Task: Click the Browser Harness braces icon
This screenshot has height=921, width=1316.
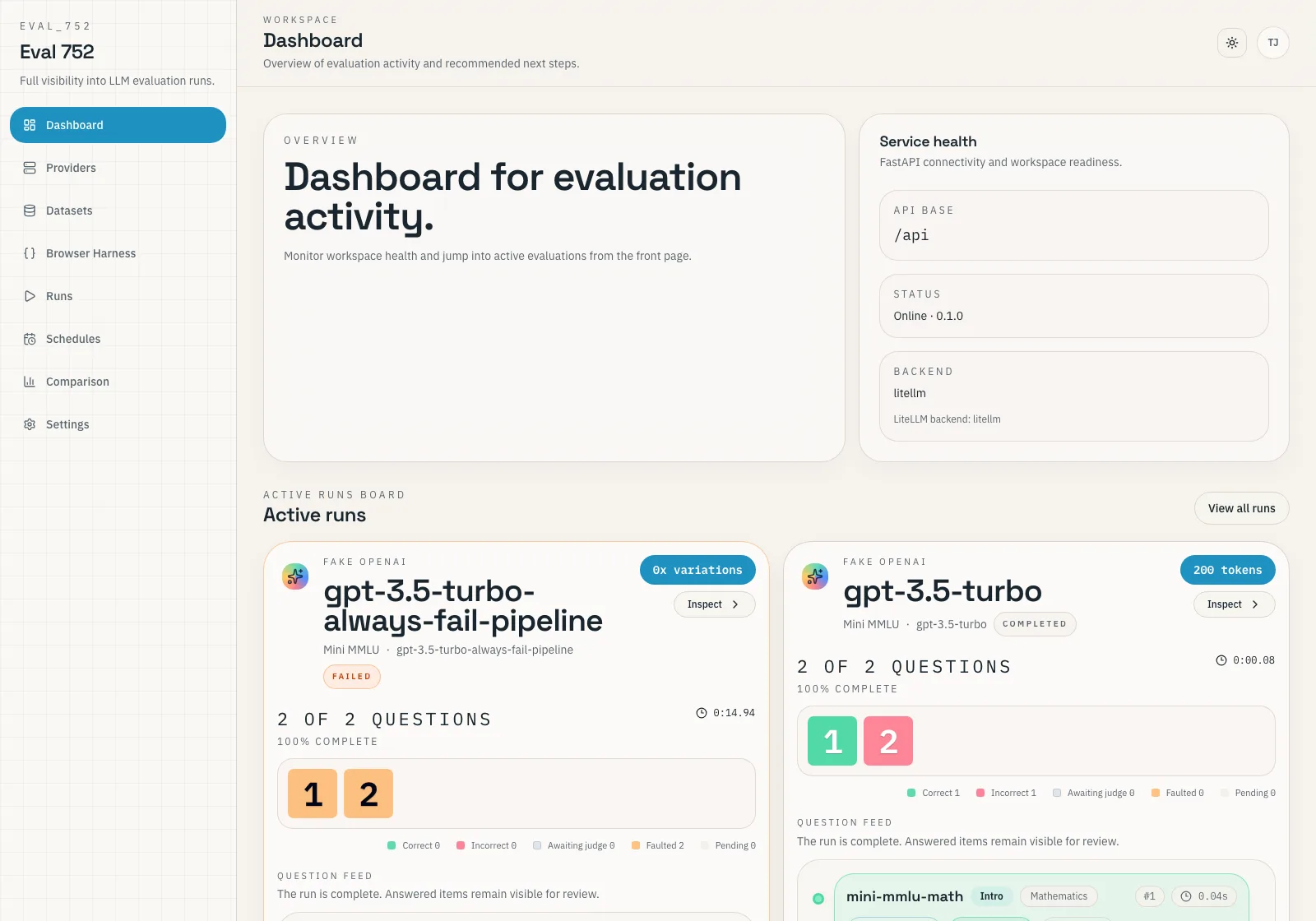Action: (30, 253)
